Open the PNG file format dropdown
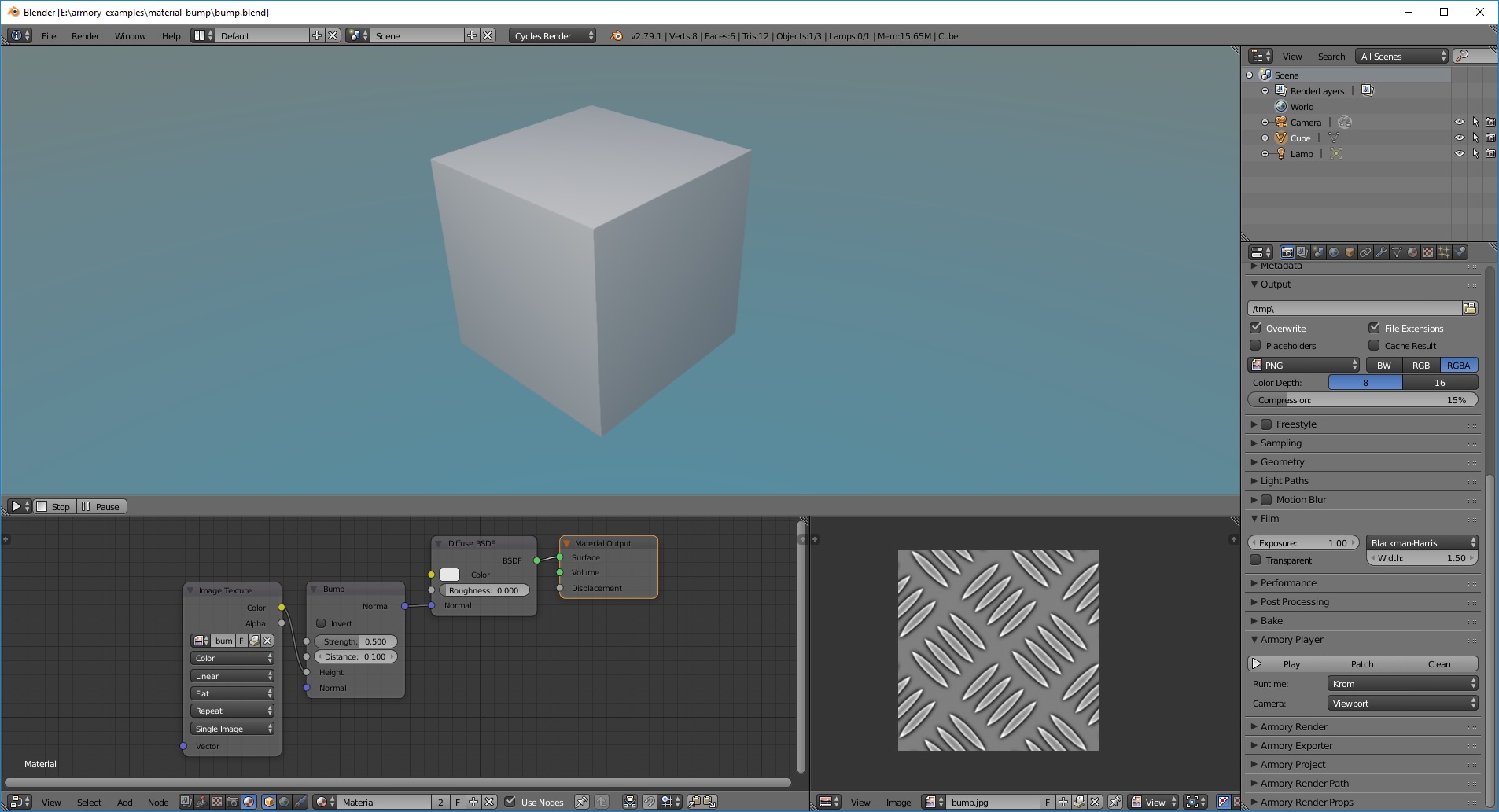The image size is (1499, 812). [1303, 365]
